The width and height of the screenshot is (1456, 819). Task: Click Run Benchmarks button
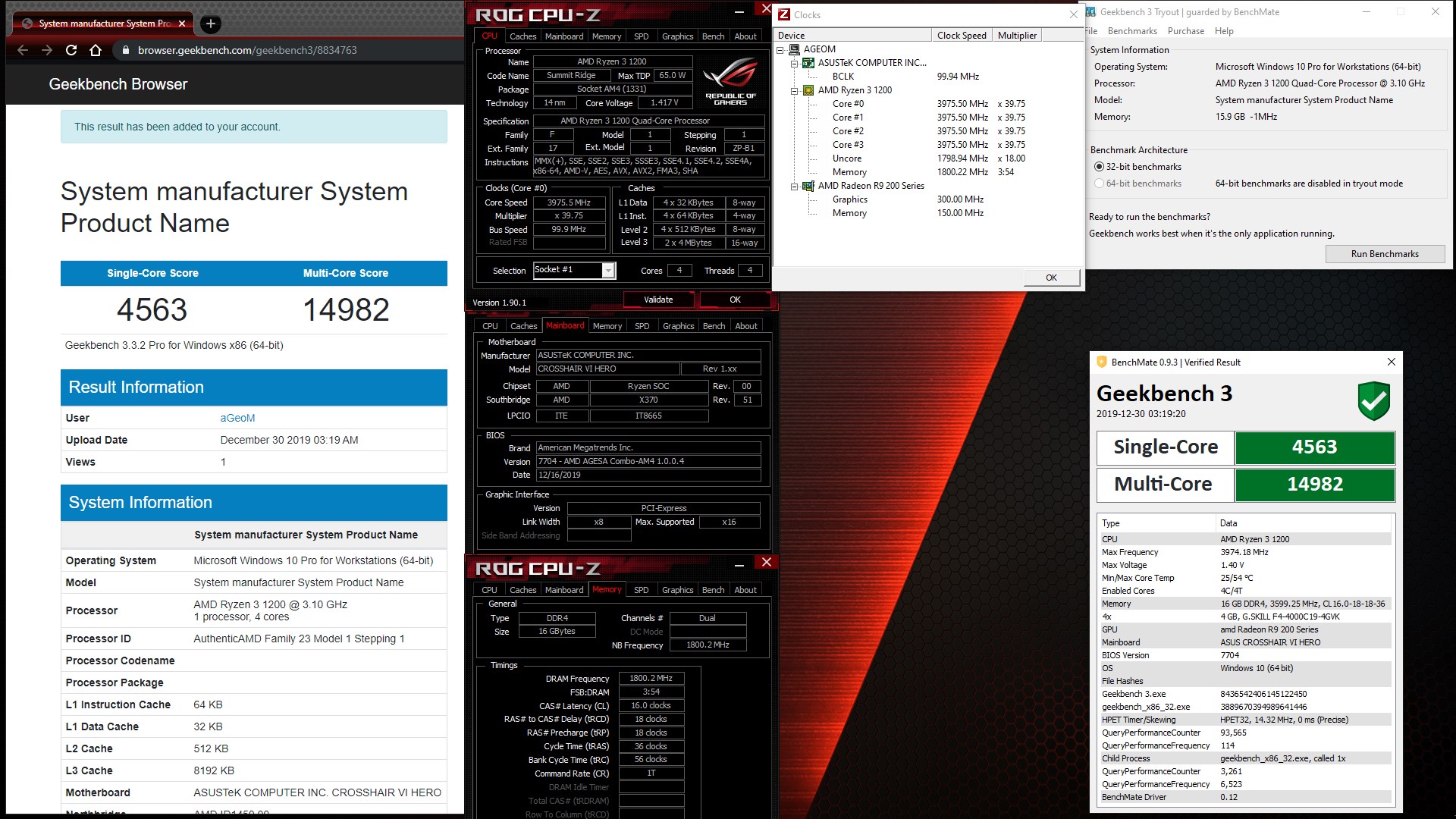coord(1385,254)
